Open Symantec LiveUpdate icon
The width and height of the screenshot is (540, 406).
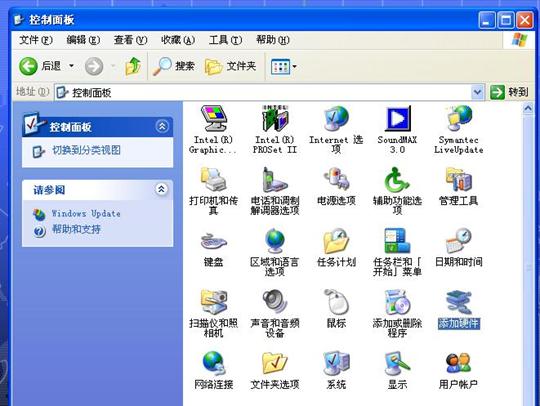[458, 130]
